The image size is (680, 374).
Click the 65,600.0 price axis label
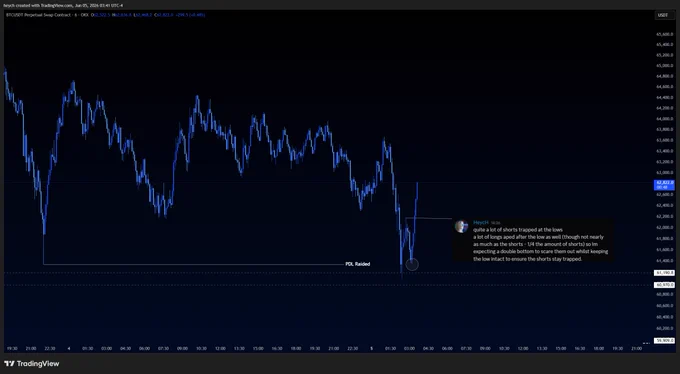tap(664, 34)
